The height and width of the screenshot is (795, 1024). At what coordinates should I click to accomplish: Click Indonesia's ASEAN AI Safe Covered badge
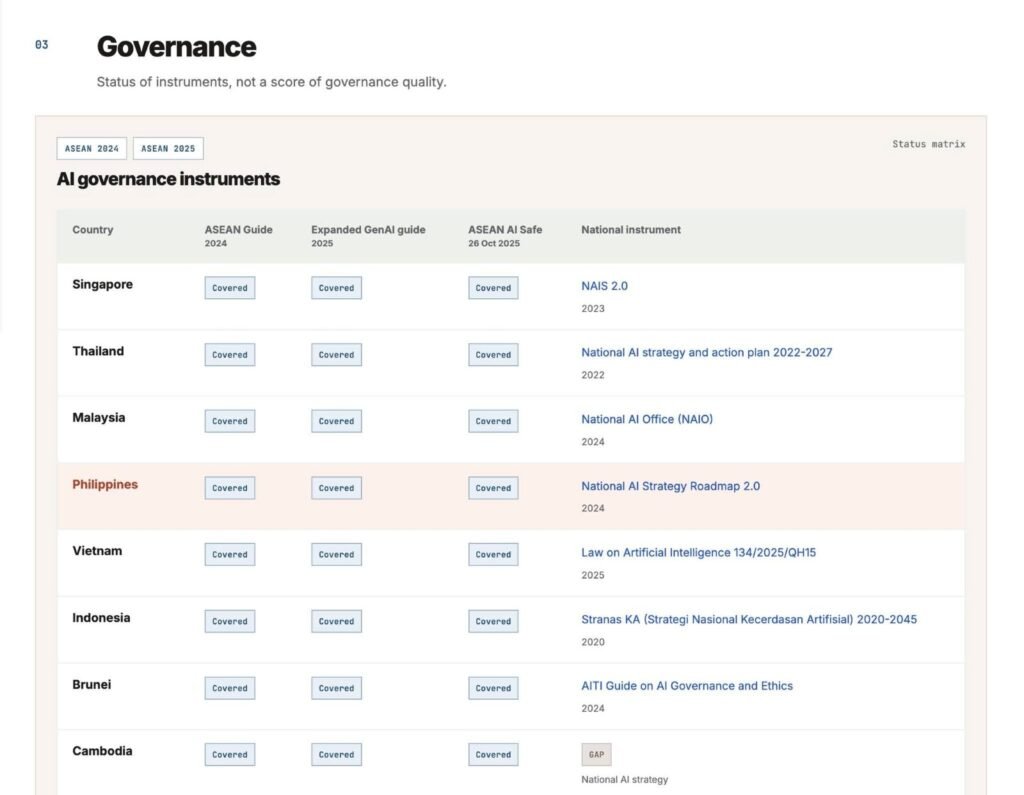coord(493,621)
